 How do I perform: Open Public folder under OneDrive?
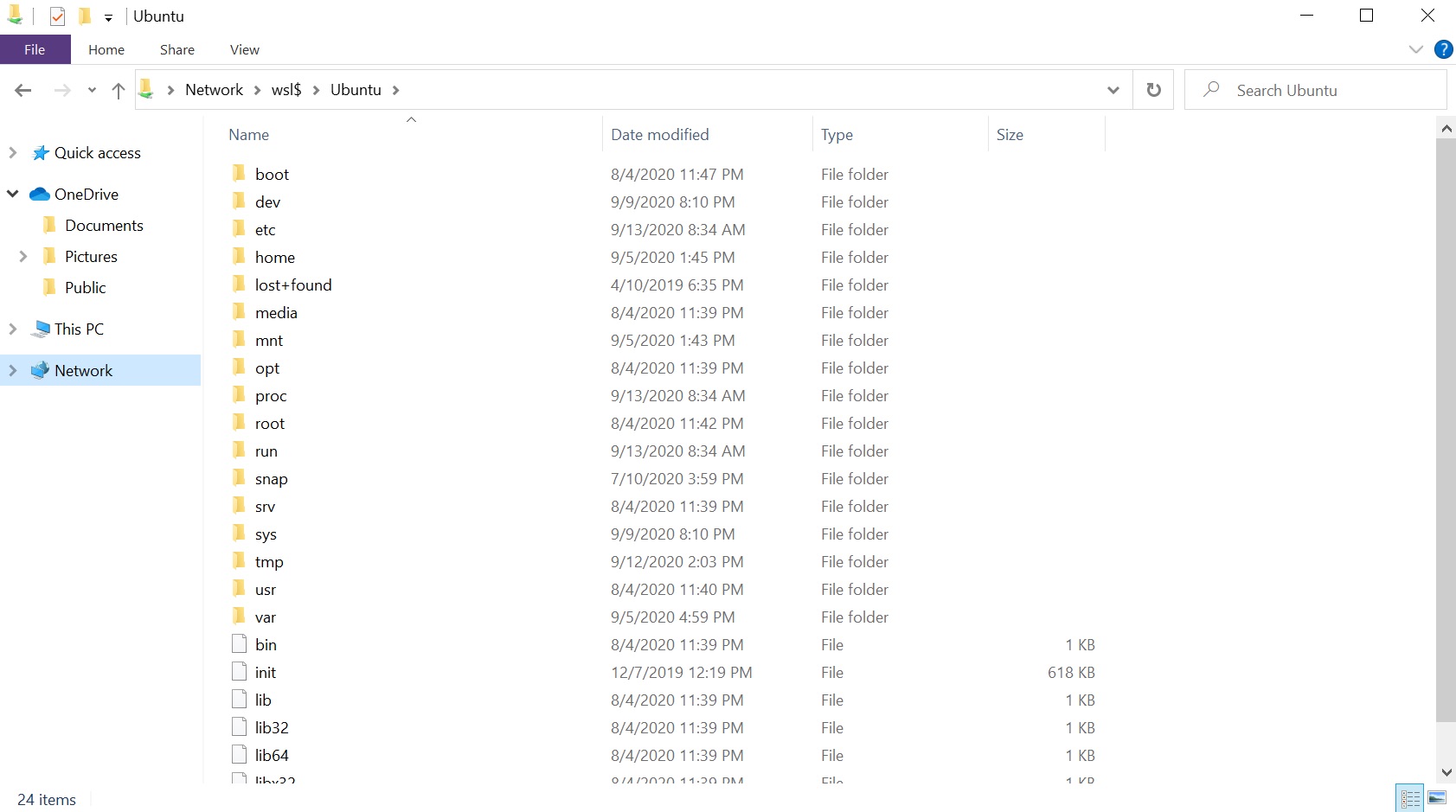click(x=85, y=288)
